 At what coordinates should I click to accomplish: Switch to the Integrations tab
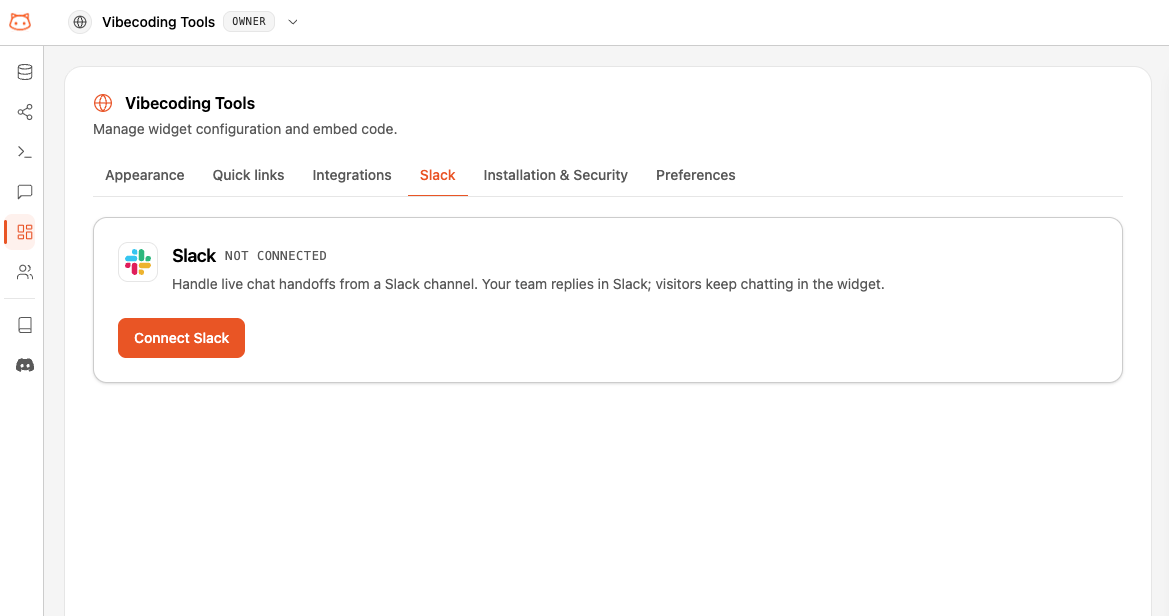pos(352,175)
